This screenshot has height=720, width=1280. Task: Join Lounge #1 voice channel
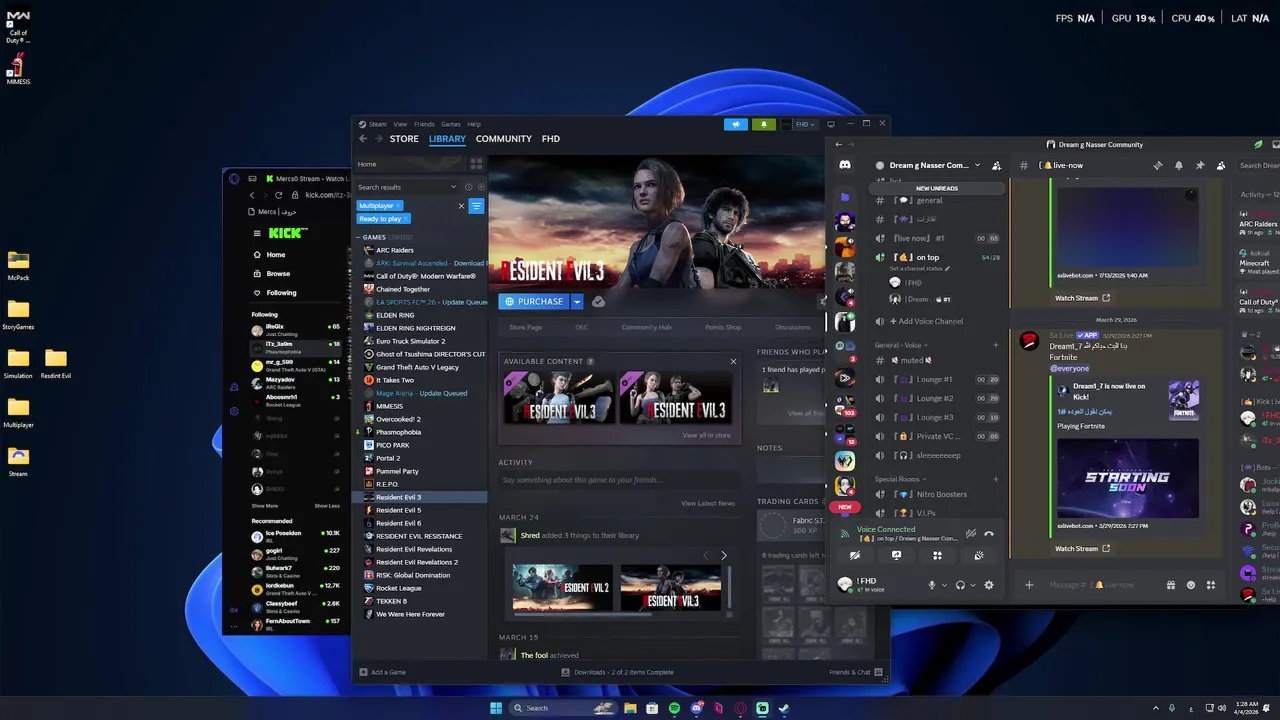coord(936,379)
